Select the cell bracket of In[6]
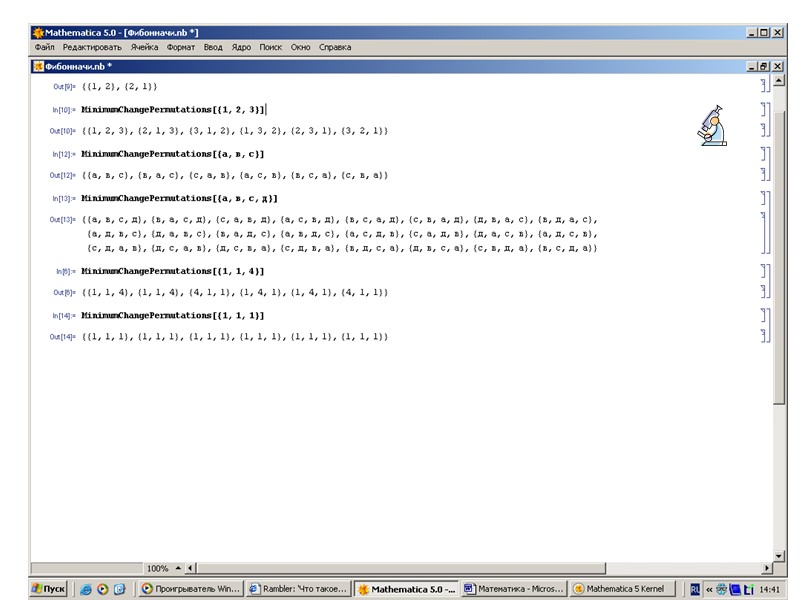The height and width of the screenshot is (600, 800). [x=764, y=271]
